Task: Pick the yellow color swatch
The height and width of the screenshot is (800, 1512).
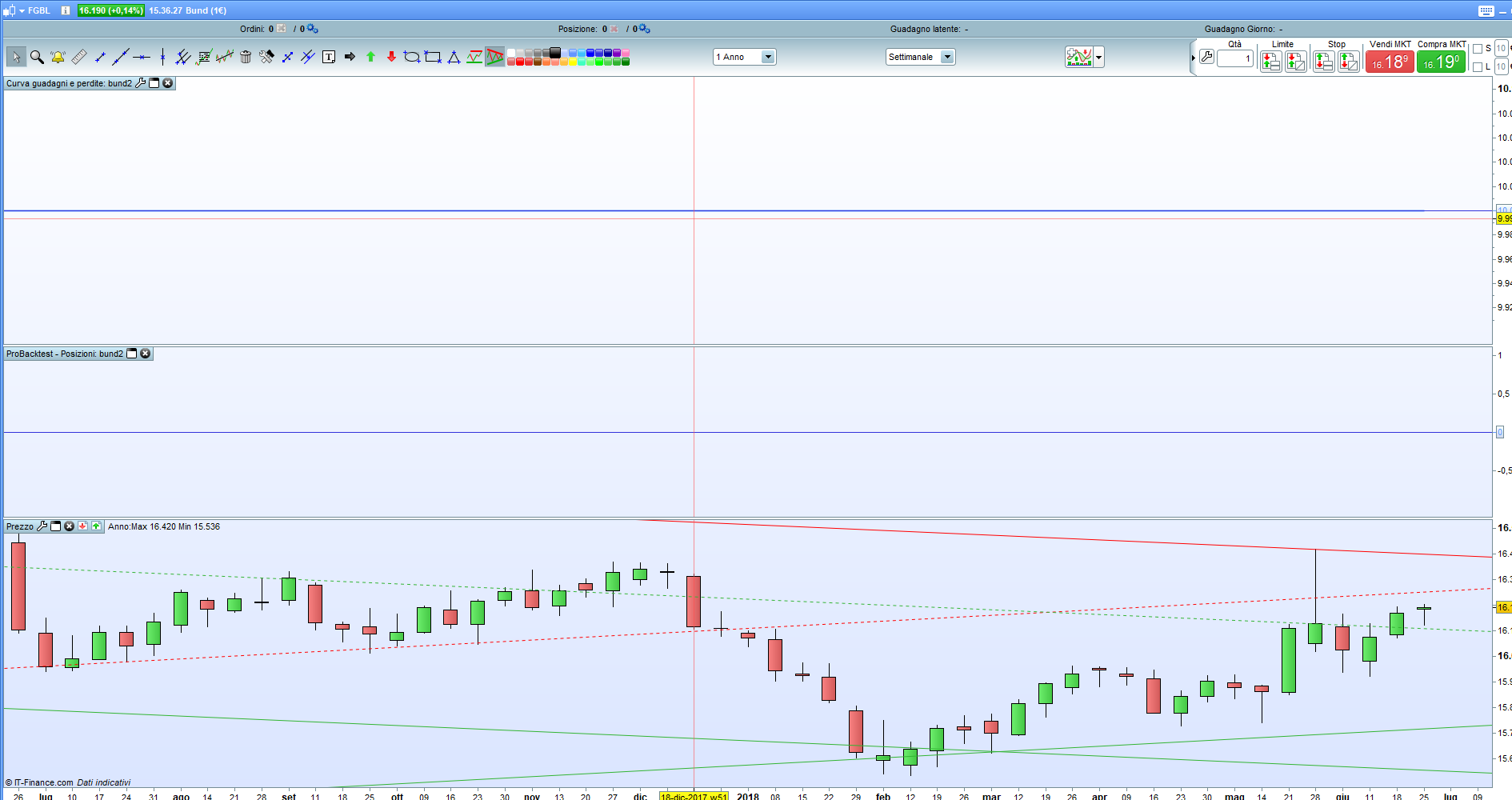Action: point(573,62)
